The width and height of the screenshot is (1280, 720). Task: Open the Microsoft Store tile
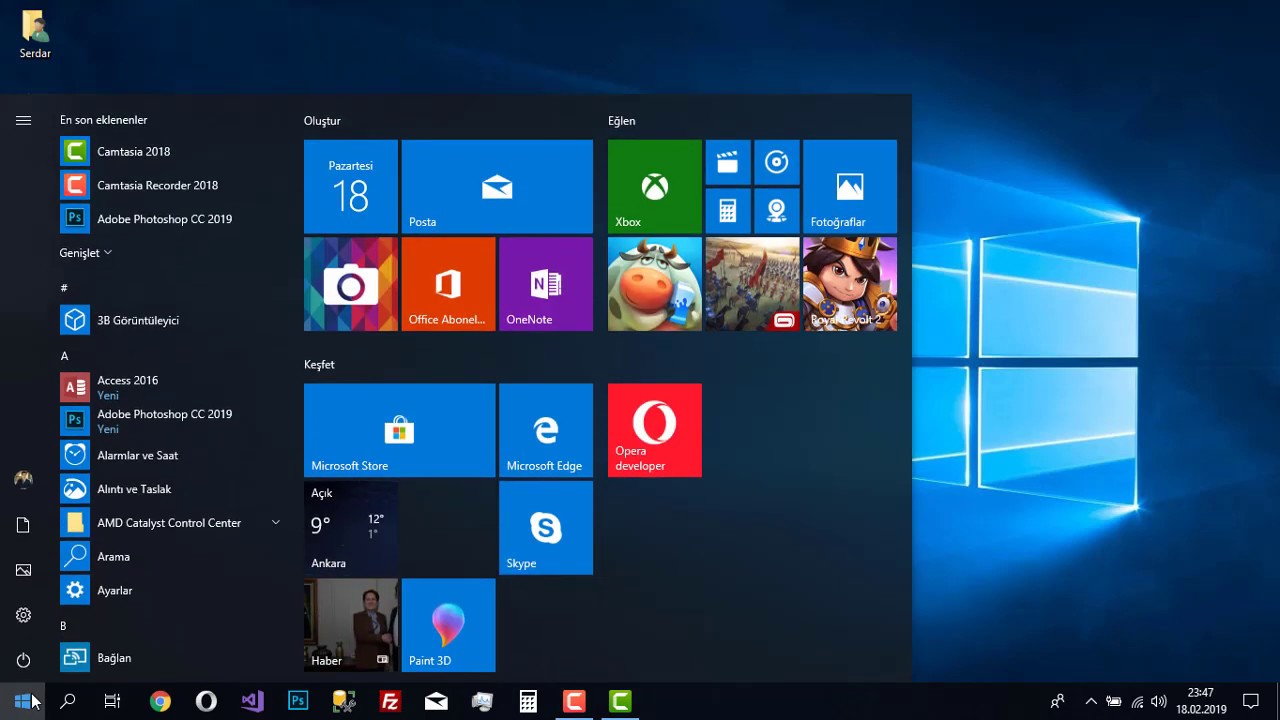399,430
